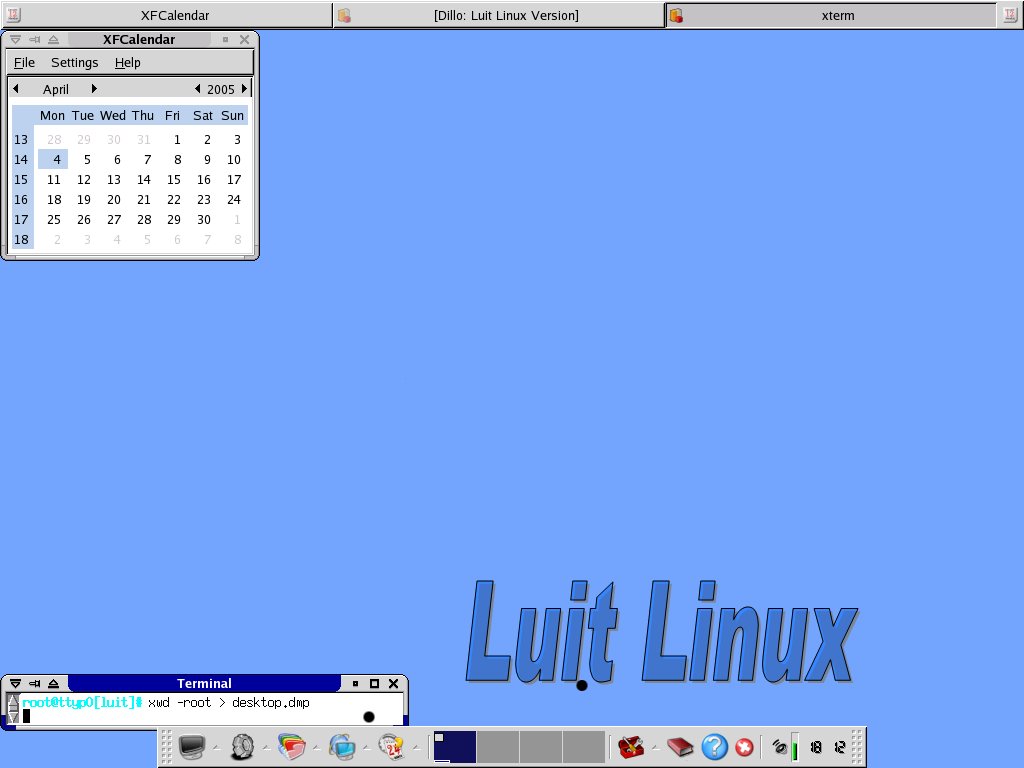
Task: Click the sound mixer speaker icon in the panel
Action: pyautogui.click(x=779, y=746)
